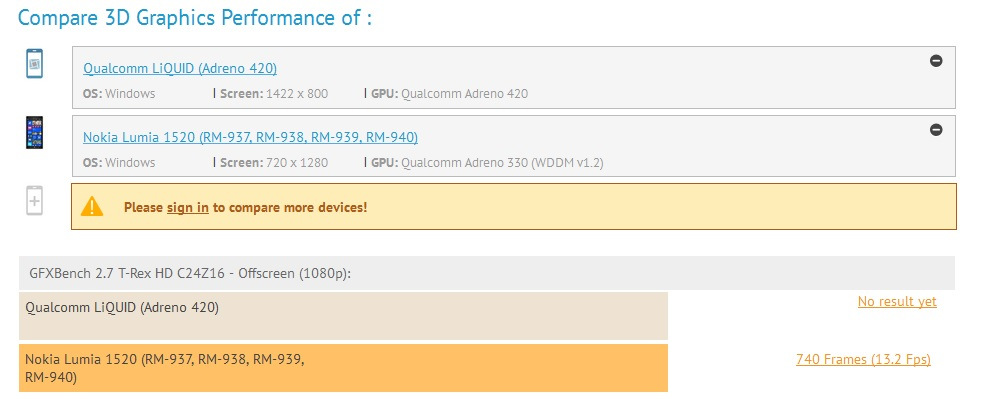
Task: Click the Qualcomm LiQUID beige result bar
Action: [x=343, y=316]
